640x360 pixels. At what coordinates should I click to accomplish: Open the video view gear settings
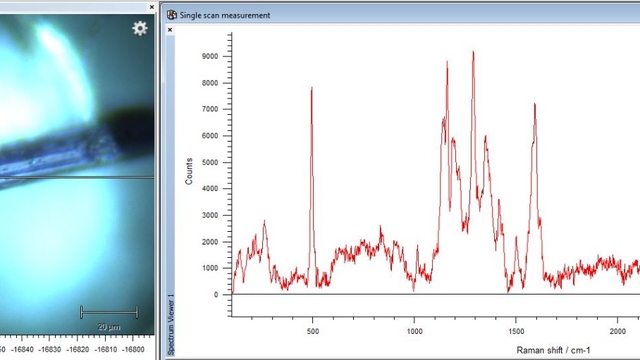tap(140, 28)
